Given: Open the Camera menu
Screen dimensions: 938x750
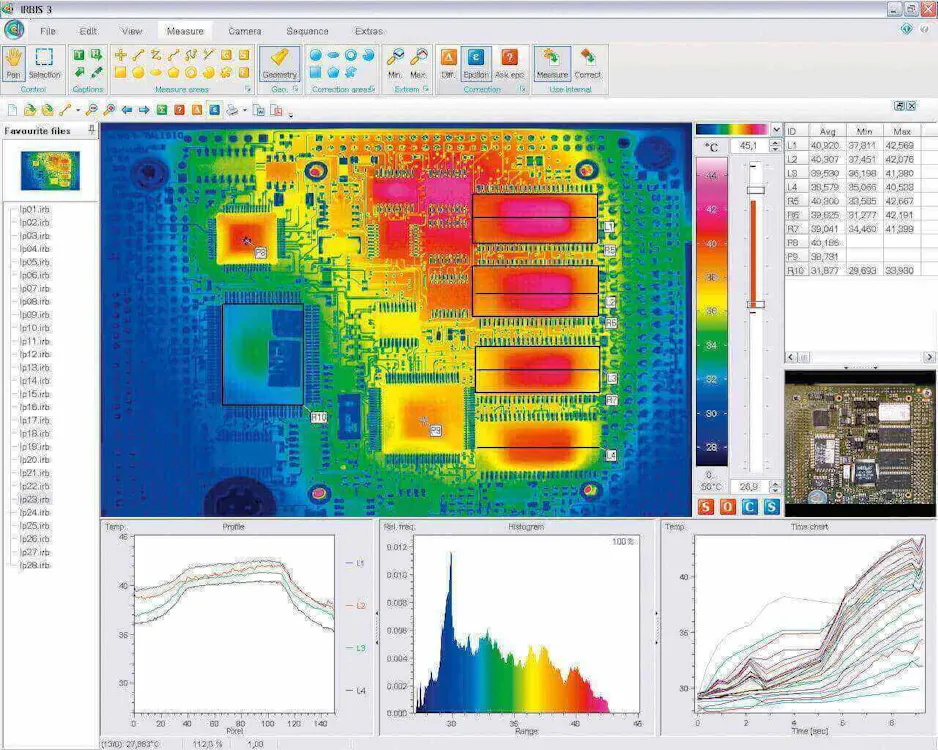Looking at the screenshot, I should [x=244, y=31].
